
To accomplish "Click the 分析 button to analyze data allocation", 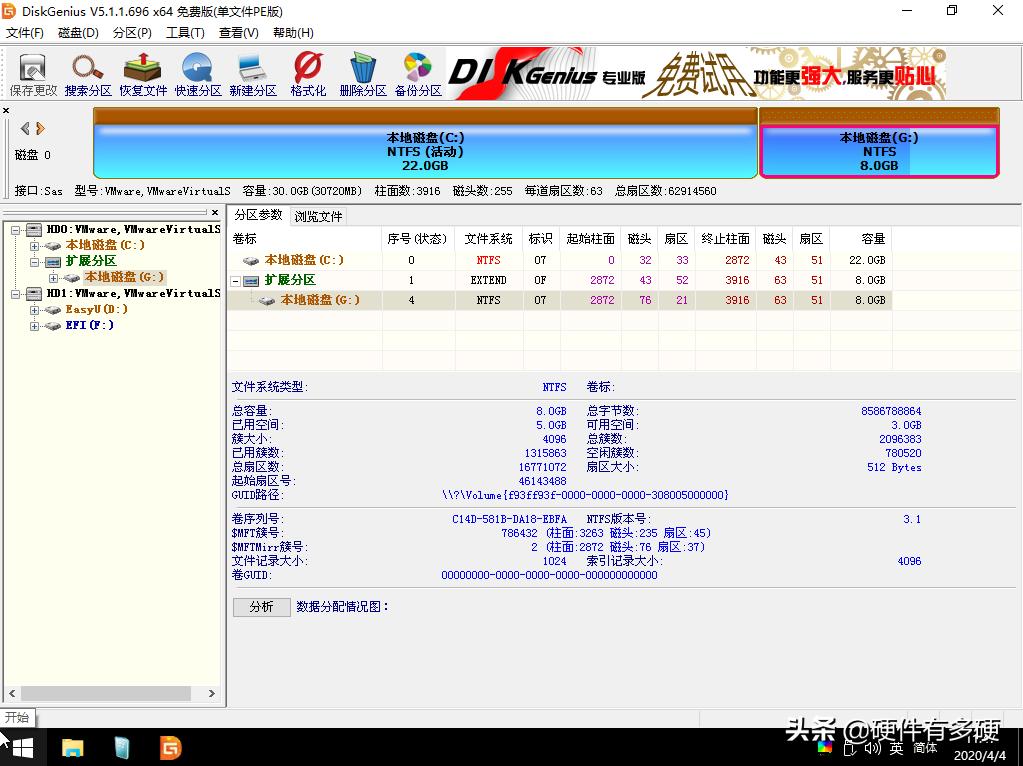I will click(x=261, y=607).
